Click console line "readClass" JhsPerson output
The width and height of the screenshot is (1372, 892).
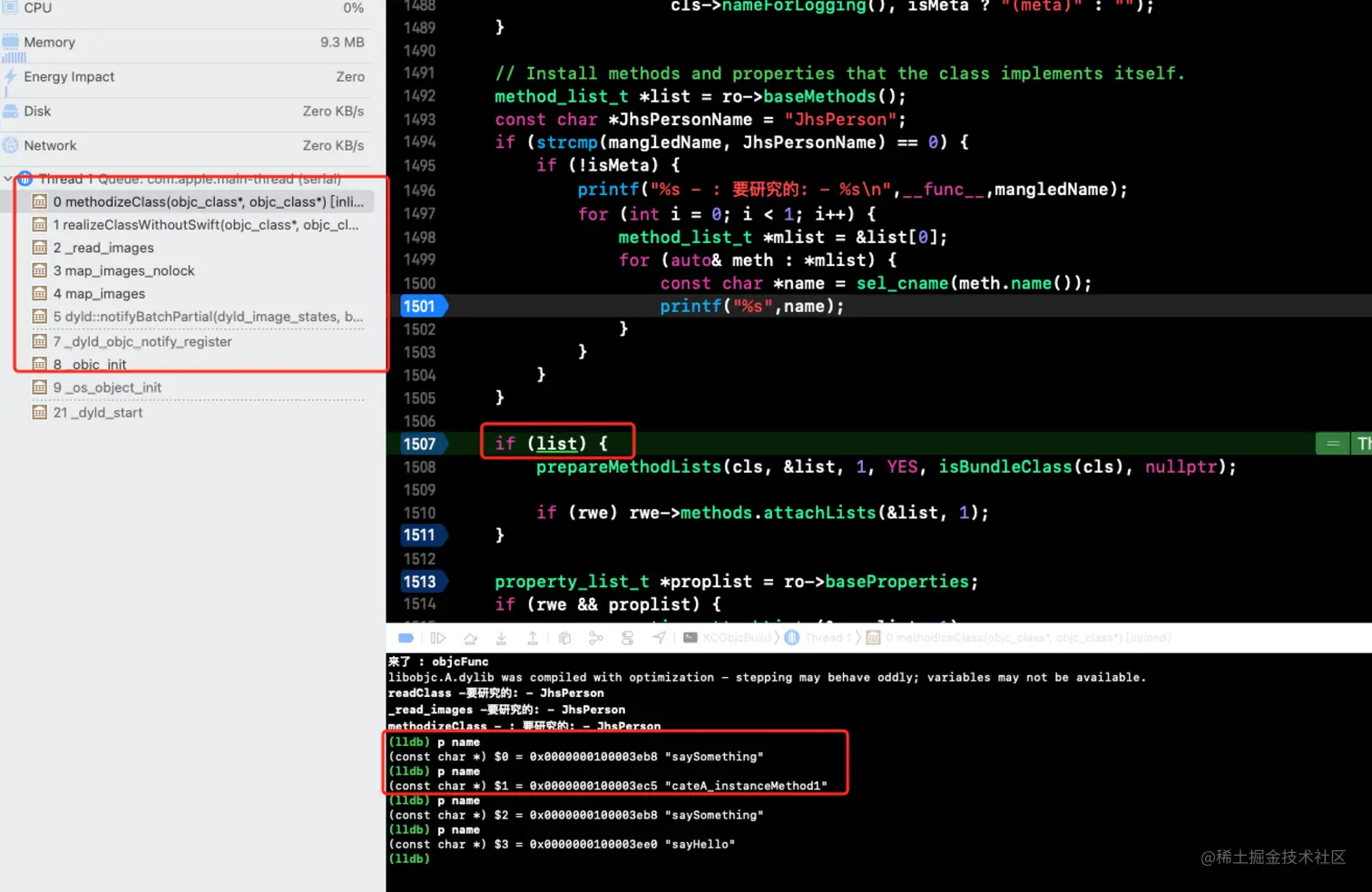[496, 693]
